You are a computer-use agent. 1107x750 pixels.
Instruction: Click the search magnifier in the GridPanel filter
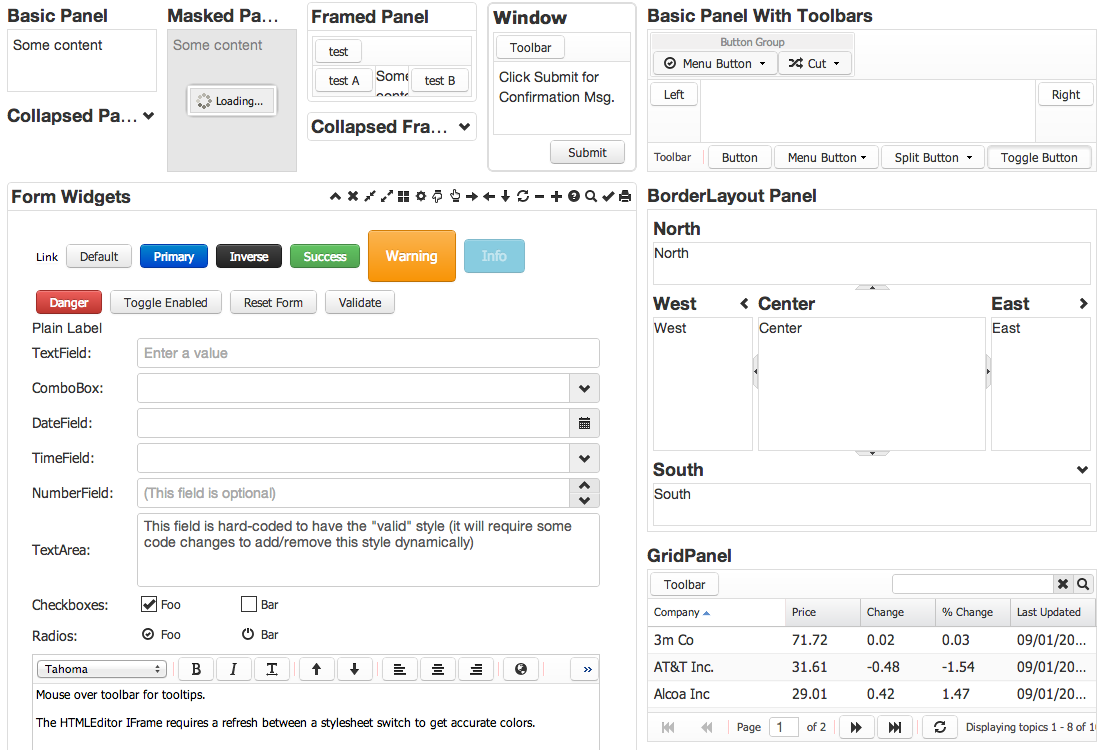pos(1083,583)
